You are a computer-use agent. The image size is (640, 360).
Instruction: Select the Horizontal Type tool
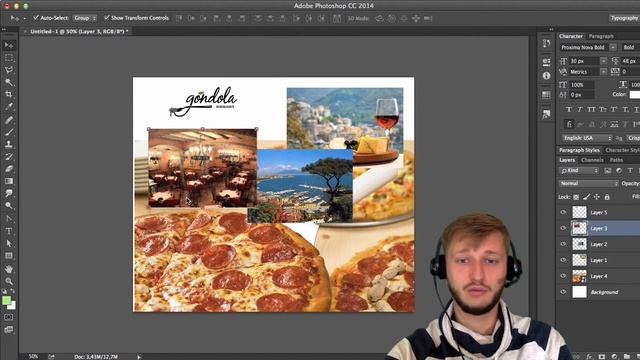tap(9, 231)
